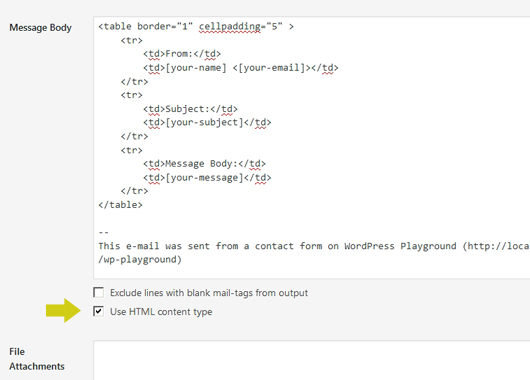Click the '<td>Message Body:</td>' line
The image size is (530, 380).
click(204, 164)
